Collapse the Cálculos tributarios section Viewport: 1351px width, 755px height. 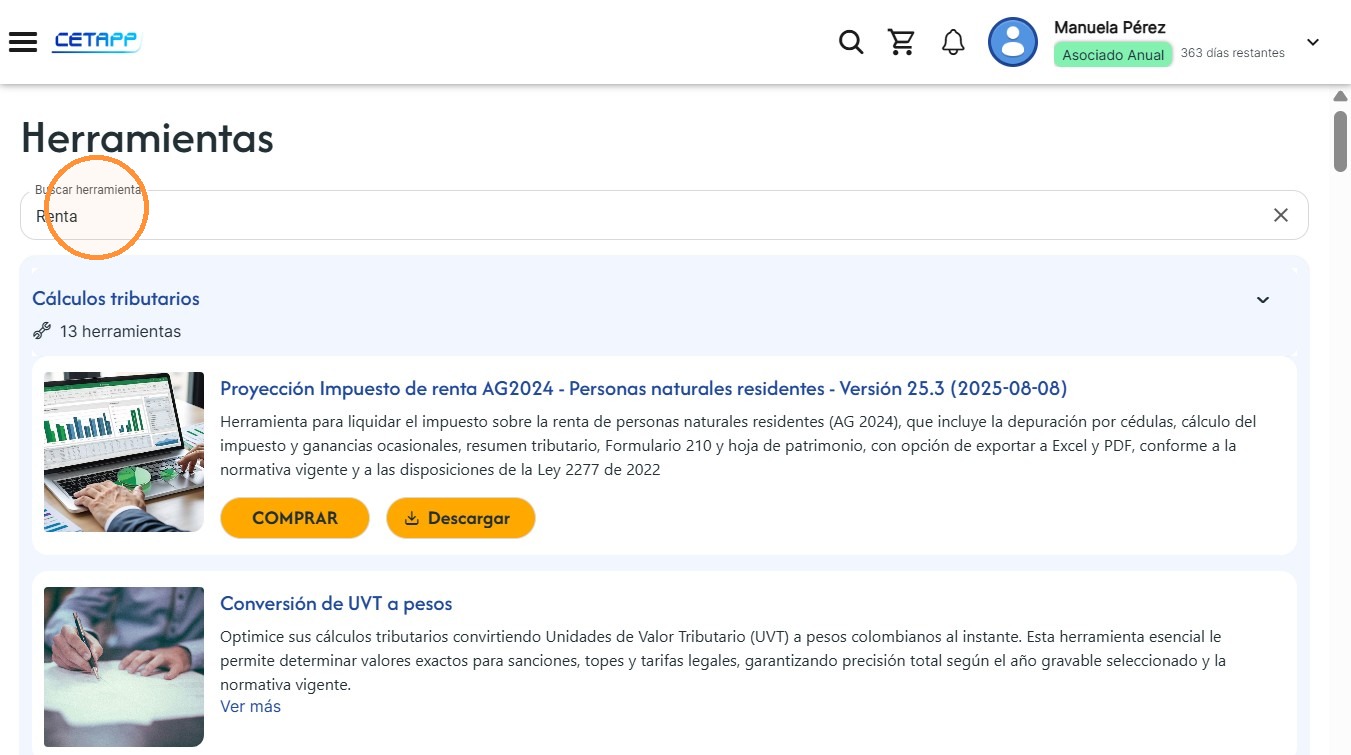click(1263, 300)
